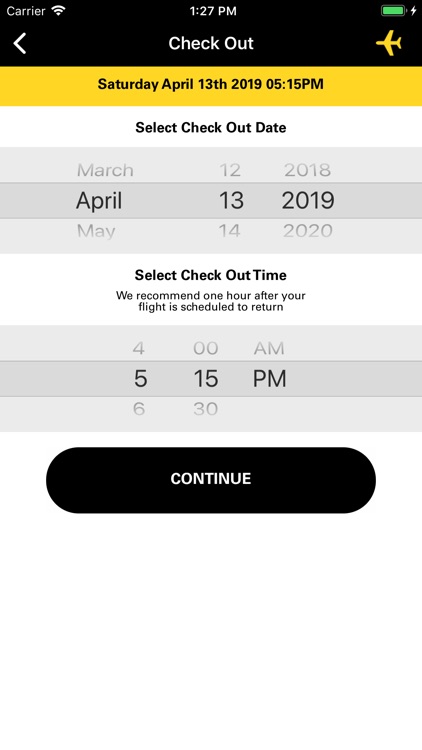This screenshot has width=422, height=750.
Task: Tap the yellow selected date banner
Action: point(211,86)
